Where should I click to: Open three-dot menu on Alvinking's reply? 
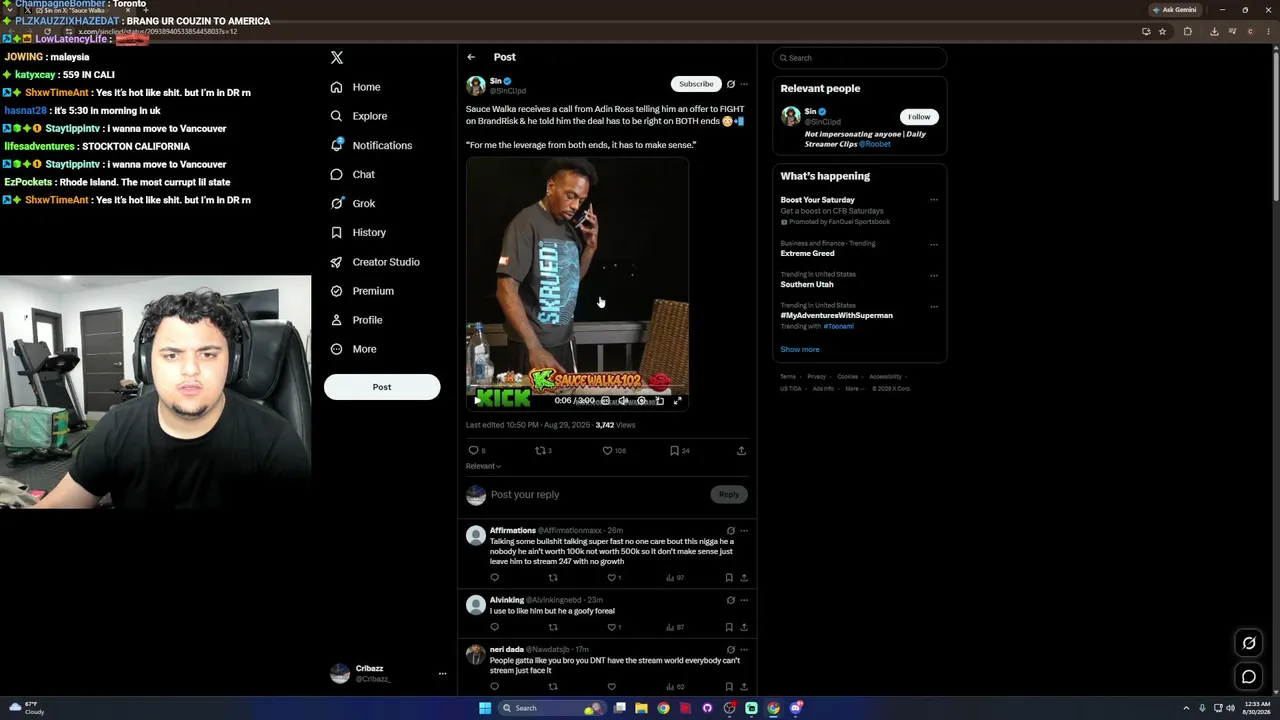(x=744, y=600)
